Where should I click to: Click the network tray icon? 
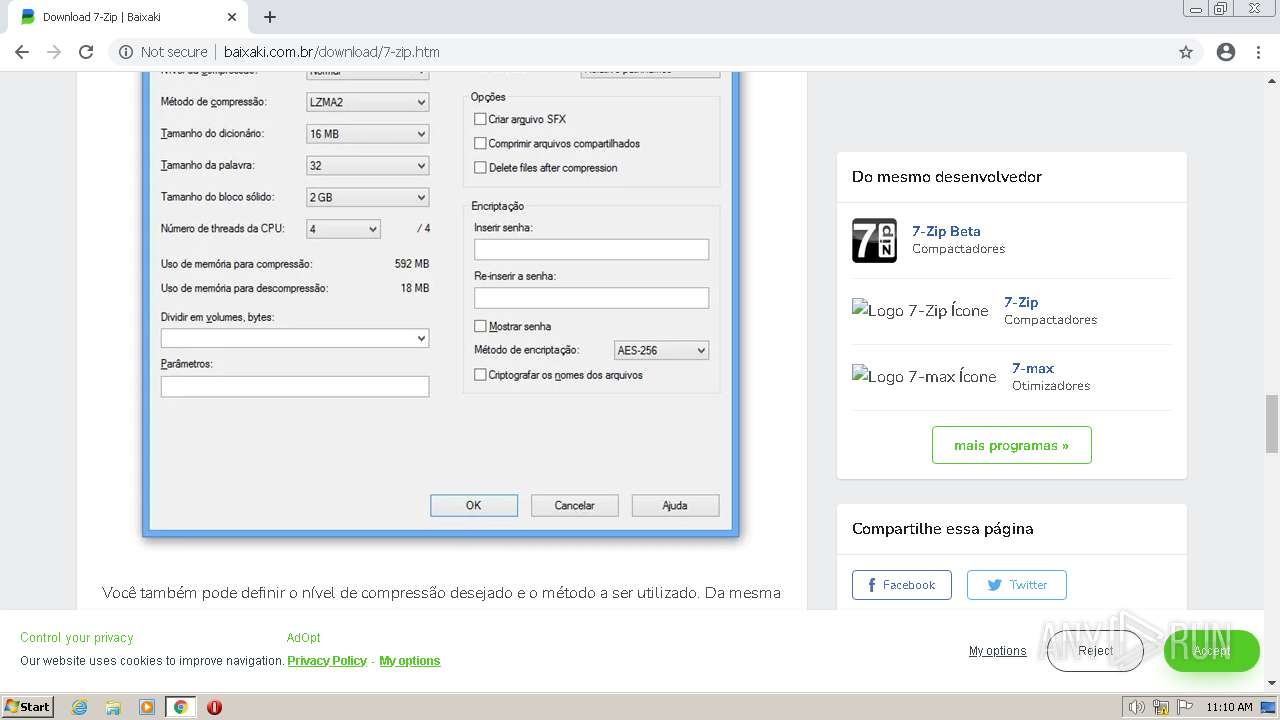[1161, 707]
